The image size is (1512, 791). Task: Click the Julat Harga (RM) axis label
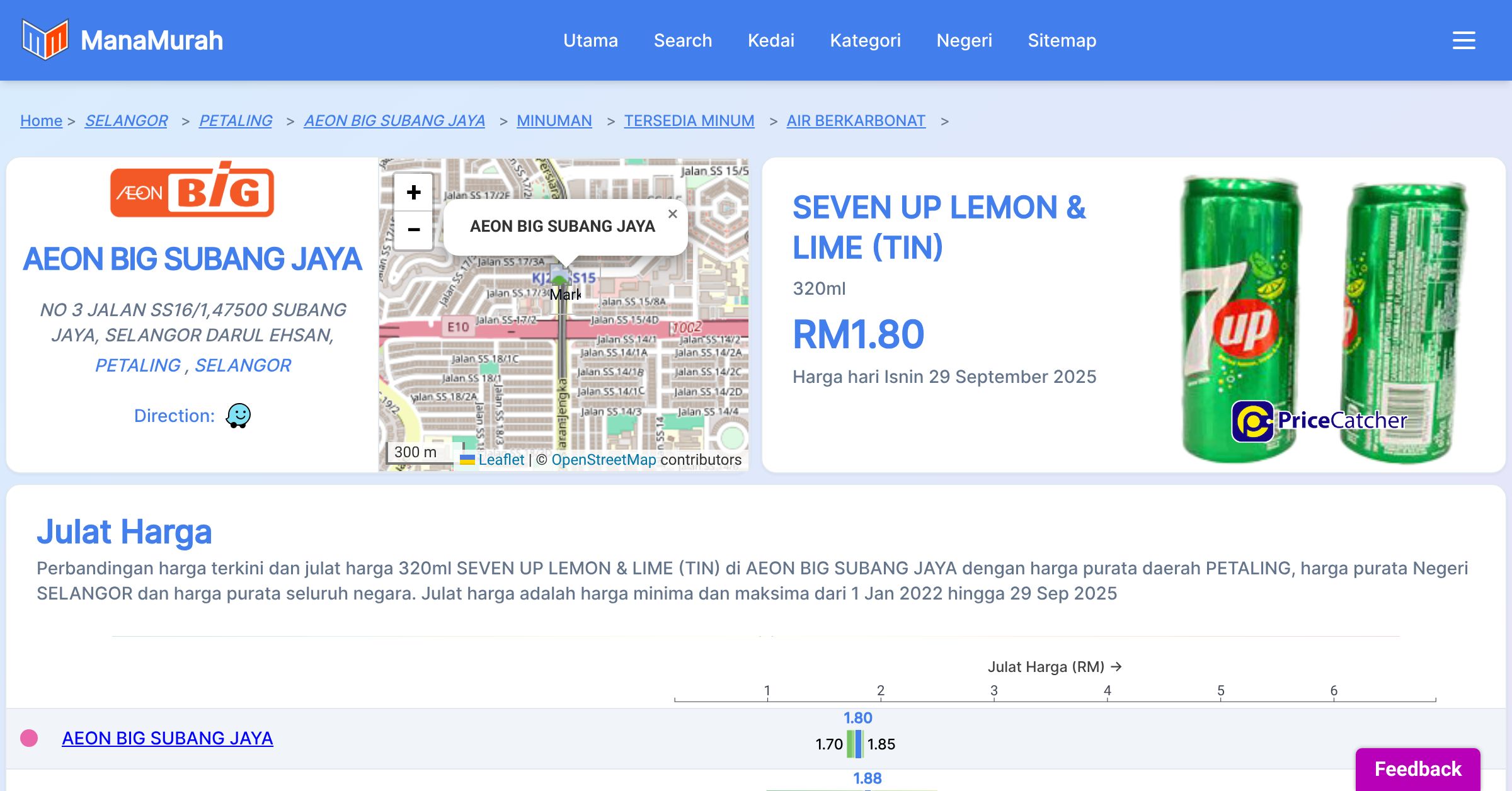click(x=1055, y=667)
